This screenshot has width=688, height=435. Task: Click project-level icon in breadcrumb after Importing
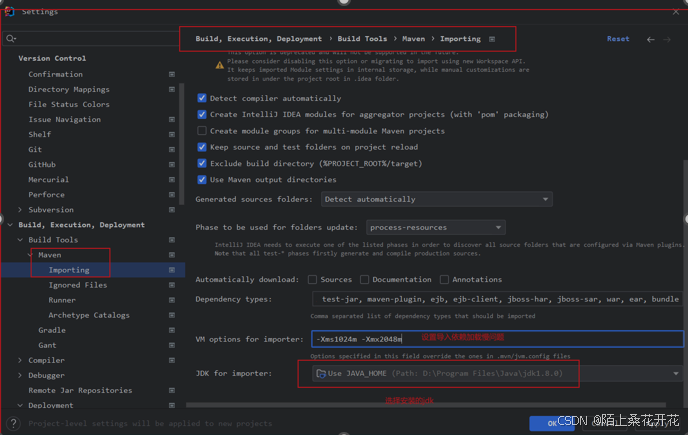pos(492,39)
